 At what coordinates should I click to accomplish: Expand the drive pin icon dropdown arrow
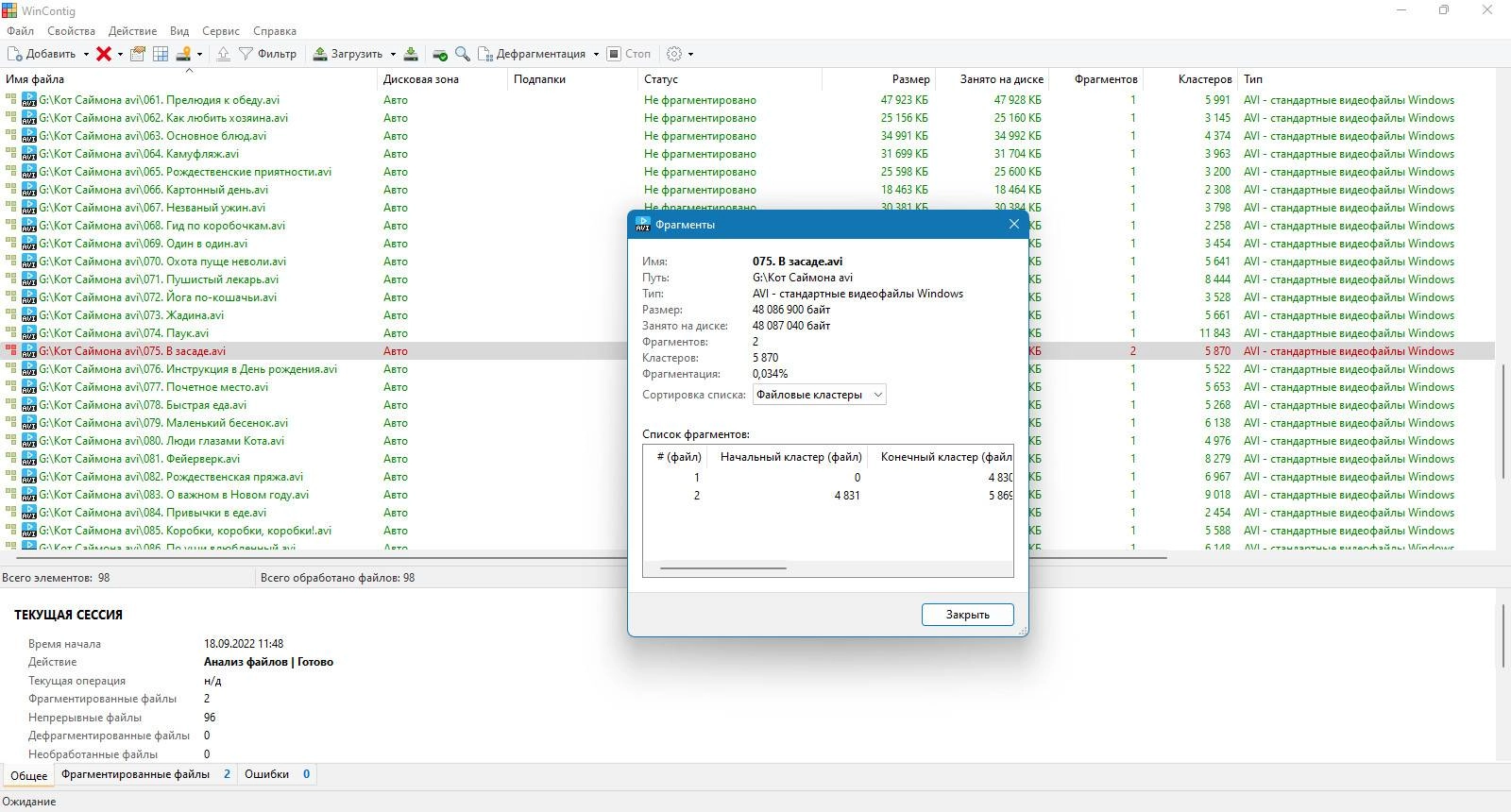click(199, 54)
